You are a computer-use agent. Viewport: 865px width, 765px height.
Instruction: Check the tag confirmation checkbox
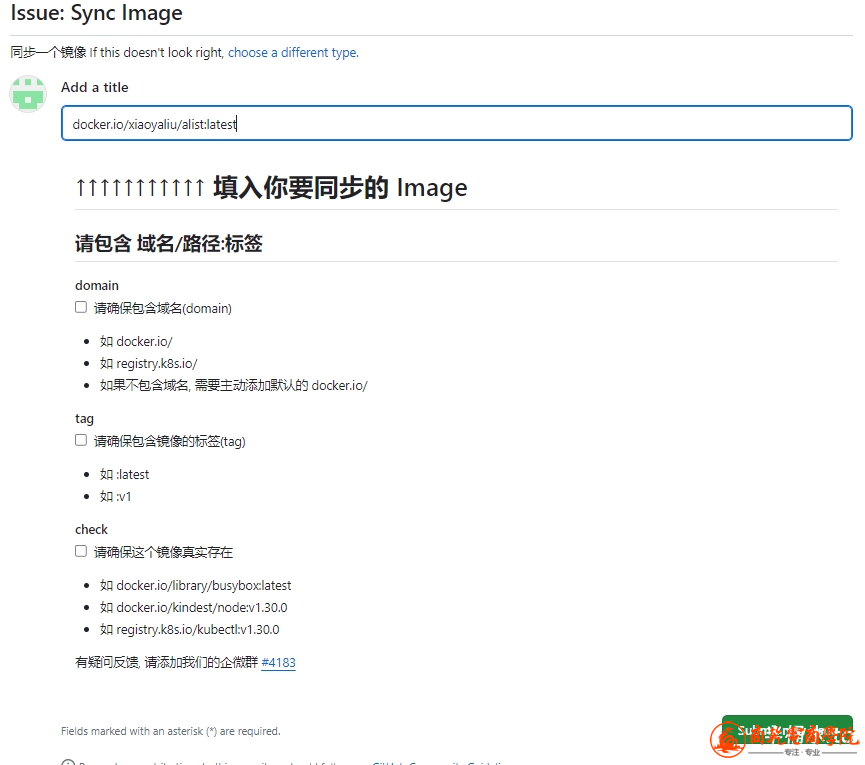[x=81, y=440]
